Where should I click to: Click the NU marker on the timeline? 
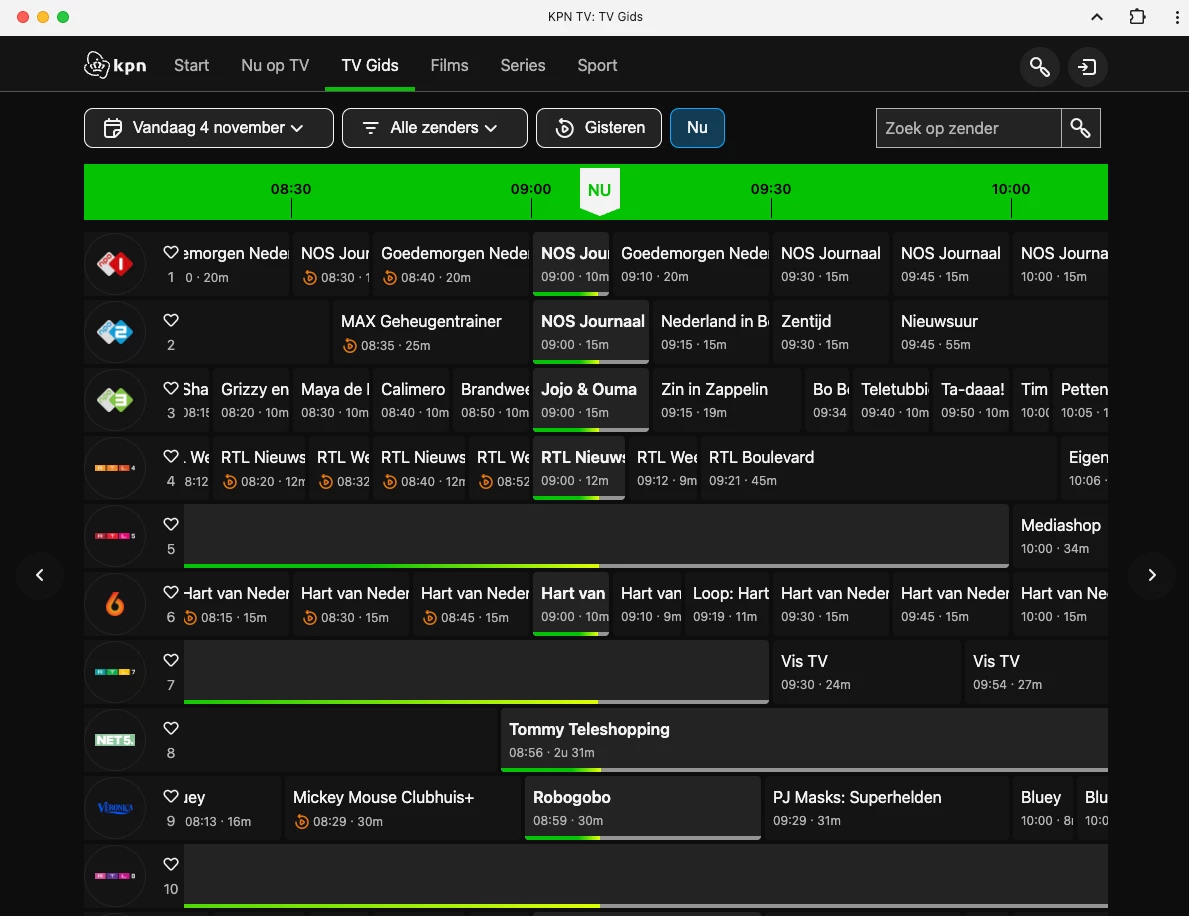click(599, 190)
